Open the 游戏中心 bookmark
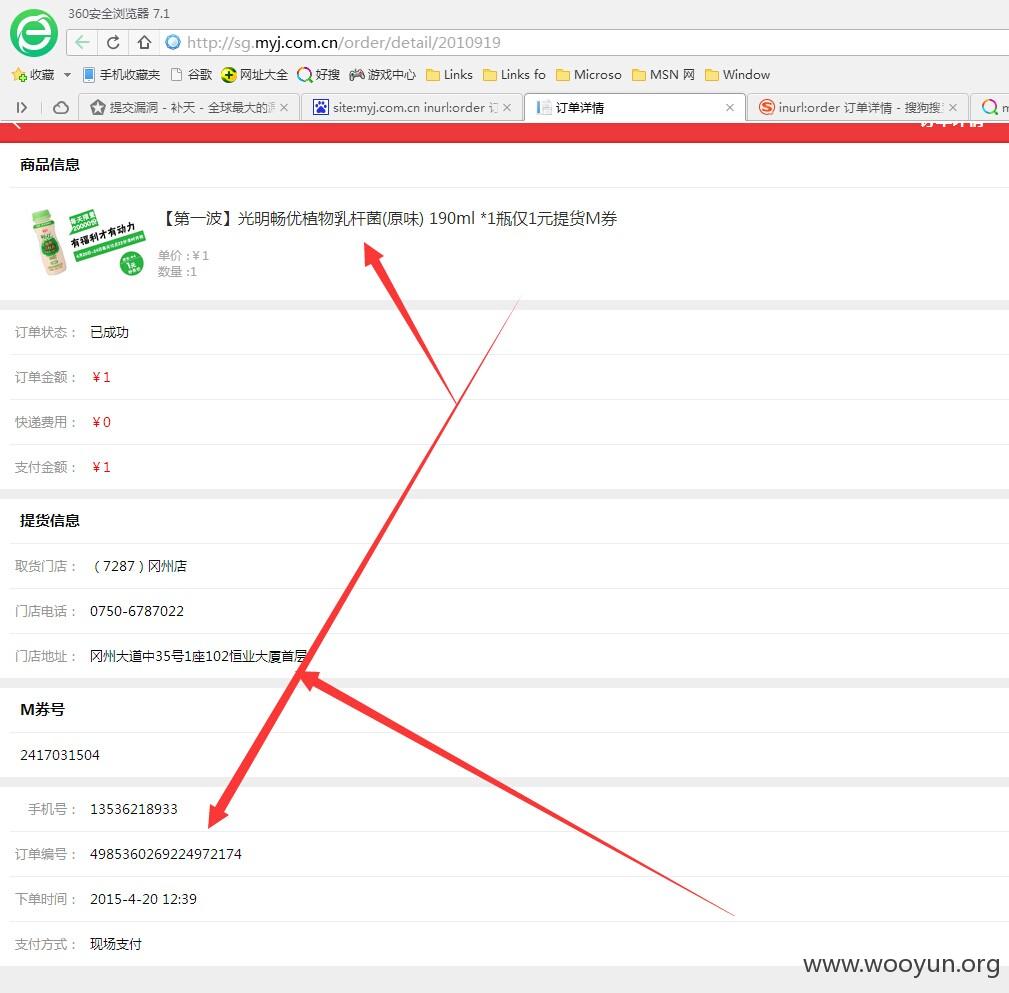This screenshot has height=993, width=1009. (x=382, y=75)
